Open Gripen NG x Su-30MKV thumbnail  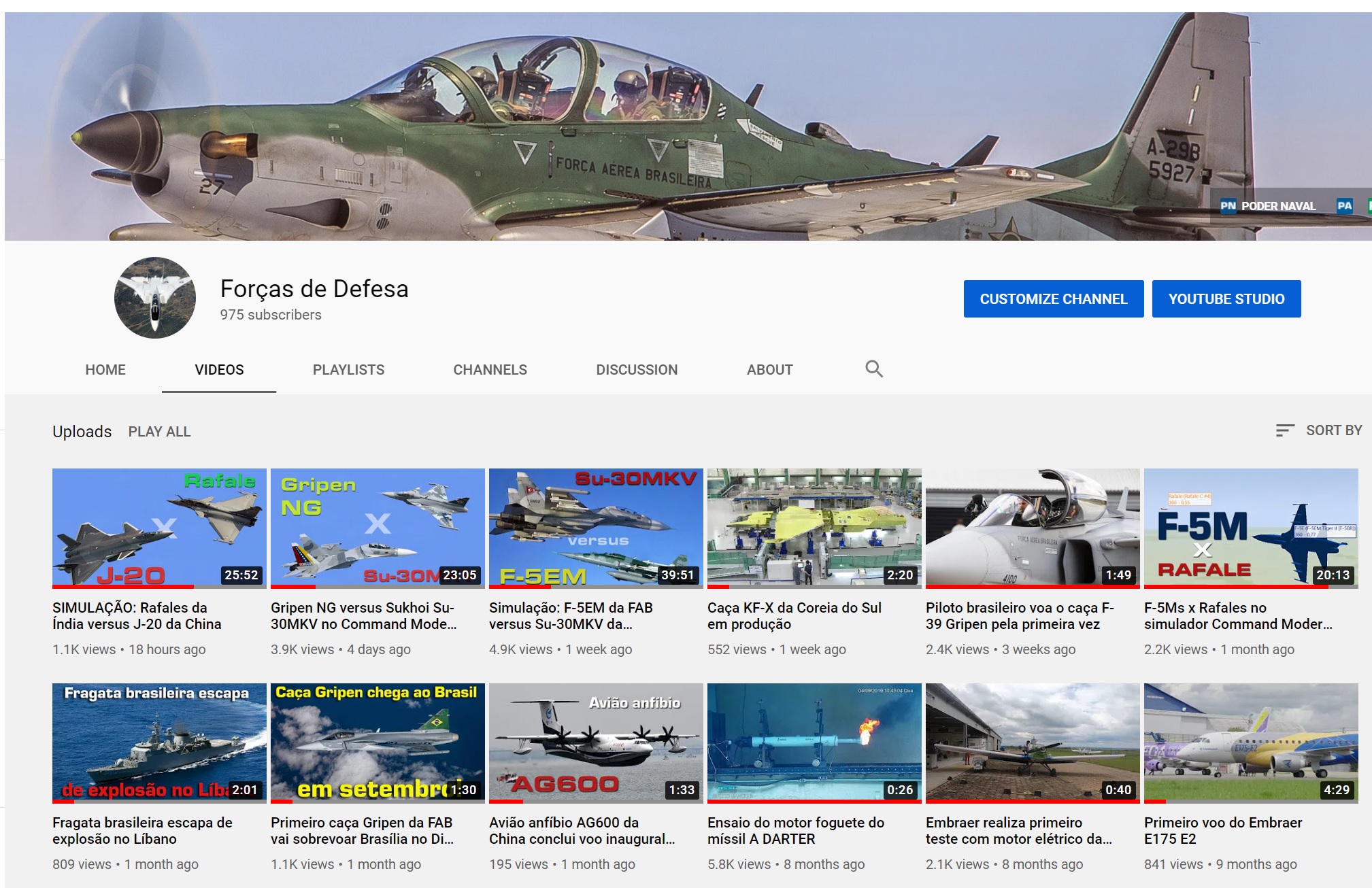pyautogui.click(x=378, y=528)
